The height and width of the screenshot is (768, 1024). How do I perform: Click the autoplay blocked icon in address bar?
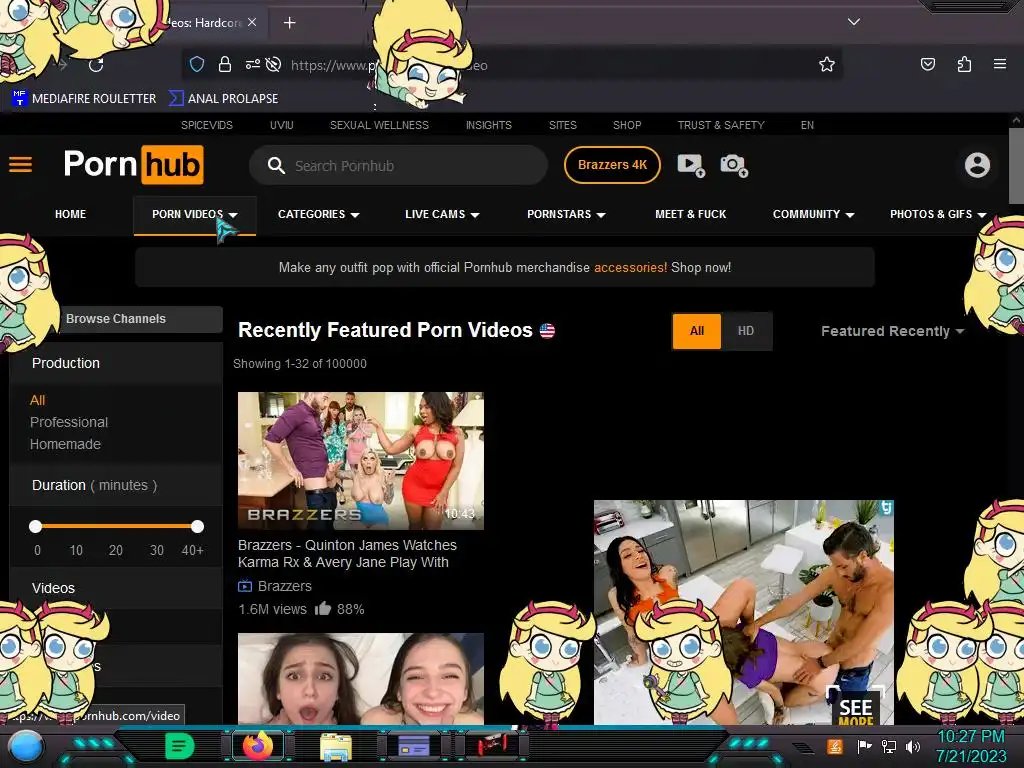coord(274,64)
